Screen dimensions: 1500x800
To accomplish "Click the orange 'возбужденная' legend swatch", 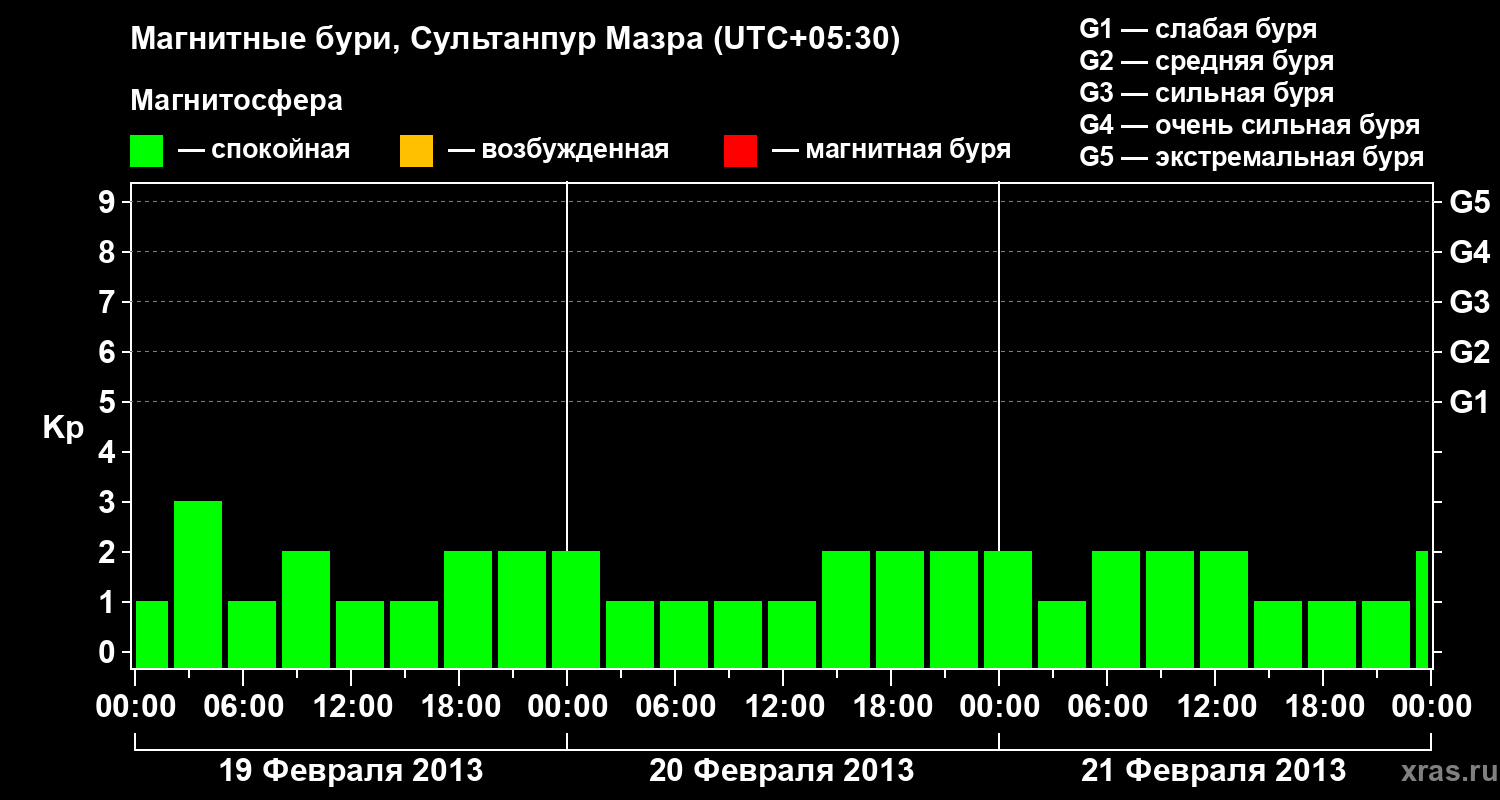I will point(416,151).
